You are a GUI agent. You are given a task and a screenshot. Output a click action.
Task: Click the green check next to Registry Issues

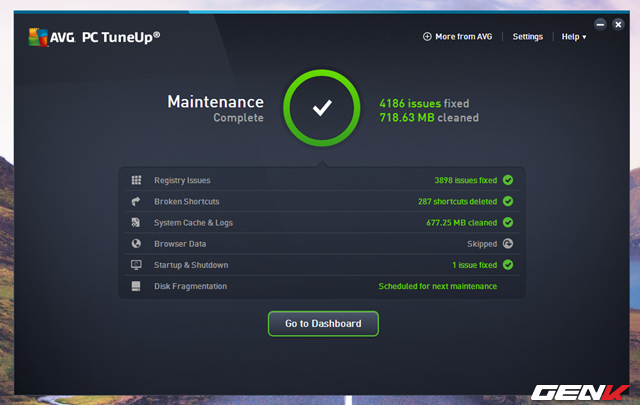[508, 180]
